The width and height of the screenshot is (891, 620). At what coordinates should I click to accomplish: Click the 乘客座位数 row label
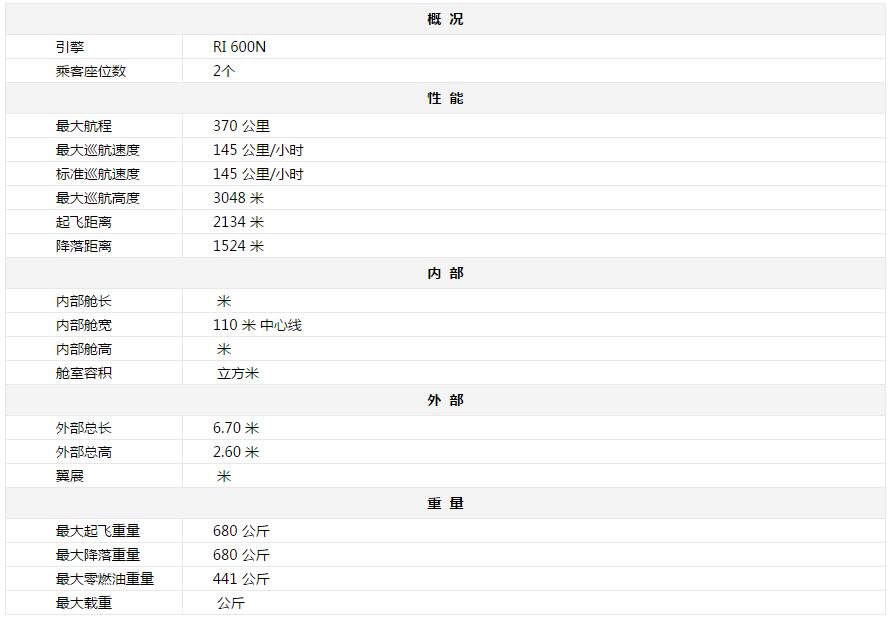tap(91, 71)
